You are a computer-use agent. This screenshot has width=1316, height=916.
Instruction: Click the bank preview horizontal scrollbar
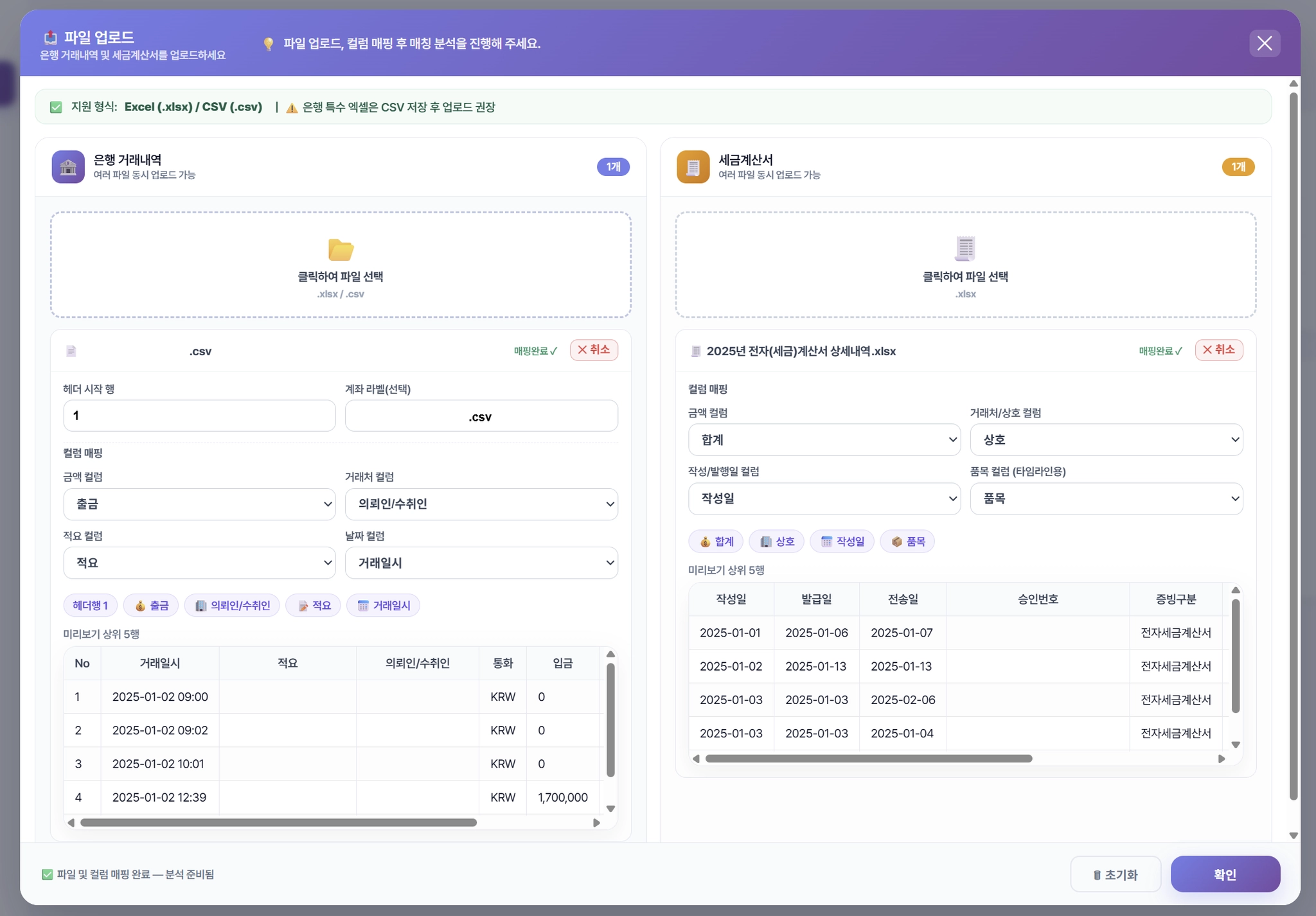[x=278, y=823]
